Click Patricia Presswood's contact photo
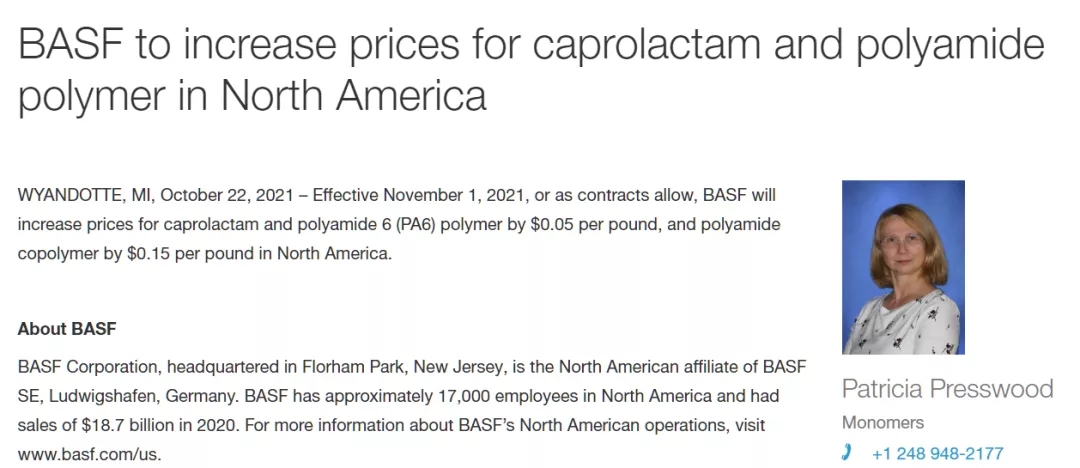The image size is (1080, 468). (x=903, y=267)
